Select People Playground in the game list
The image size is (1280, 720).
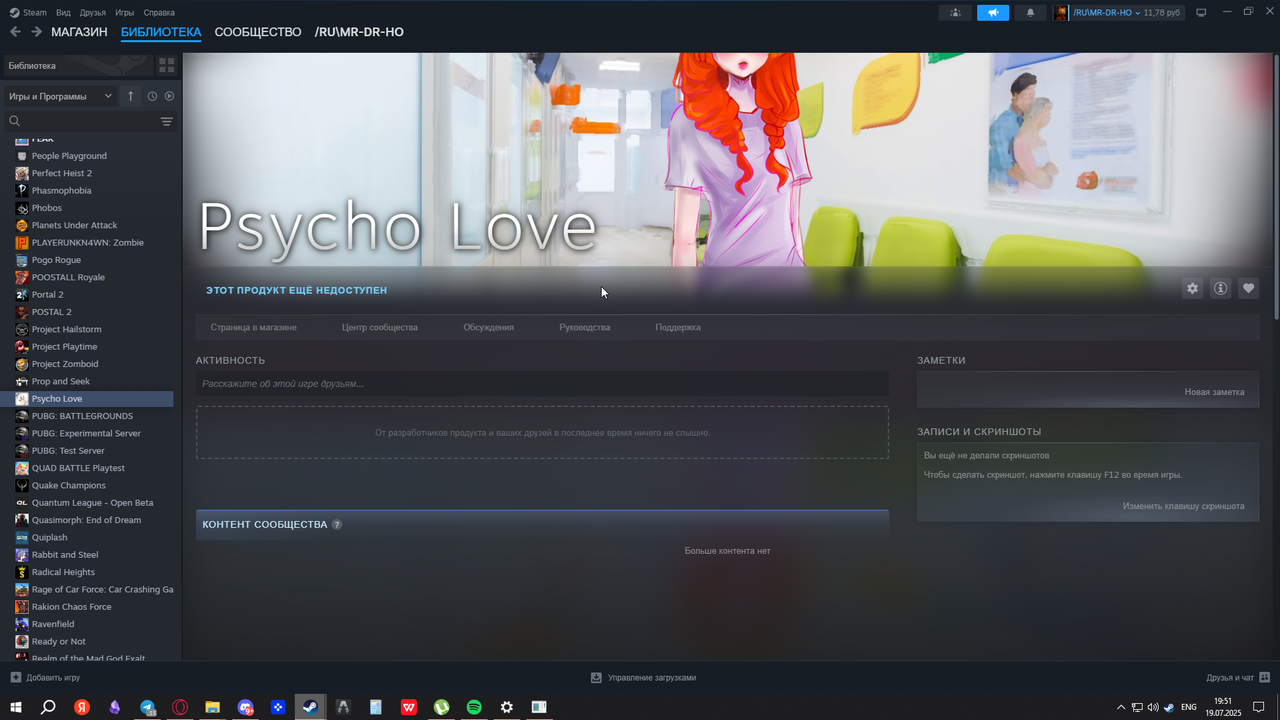pos(69,156)
